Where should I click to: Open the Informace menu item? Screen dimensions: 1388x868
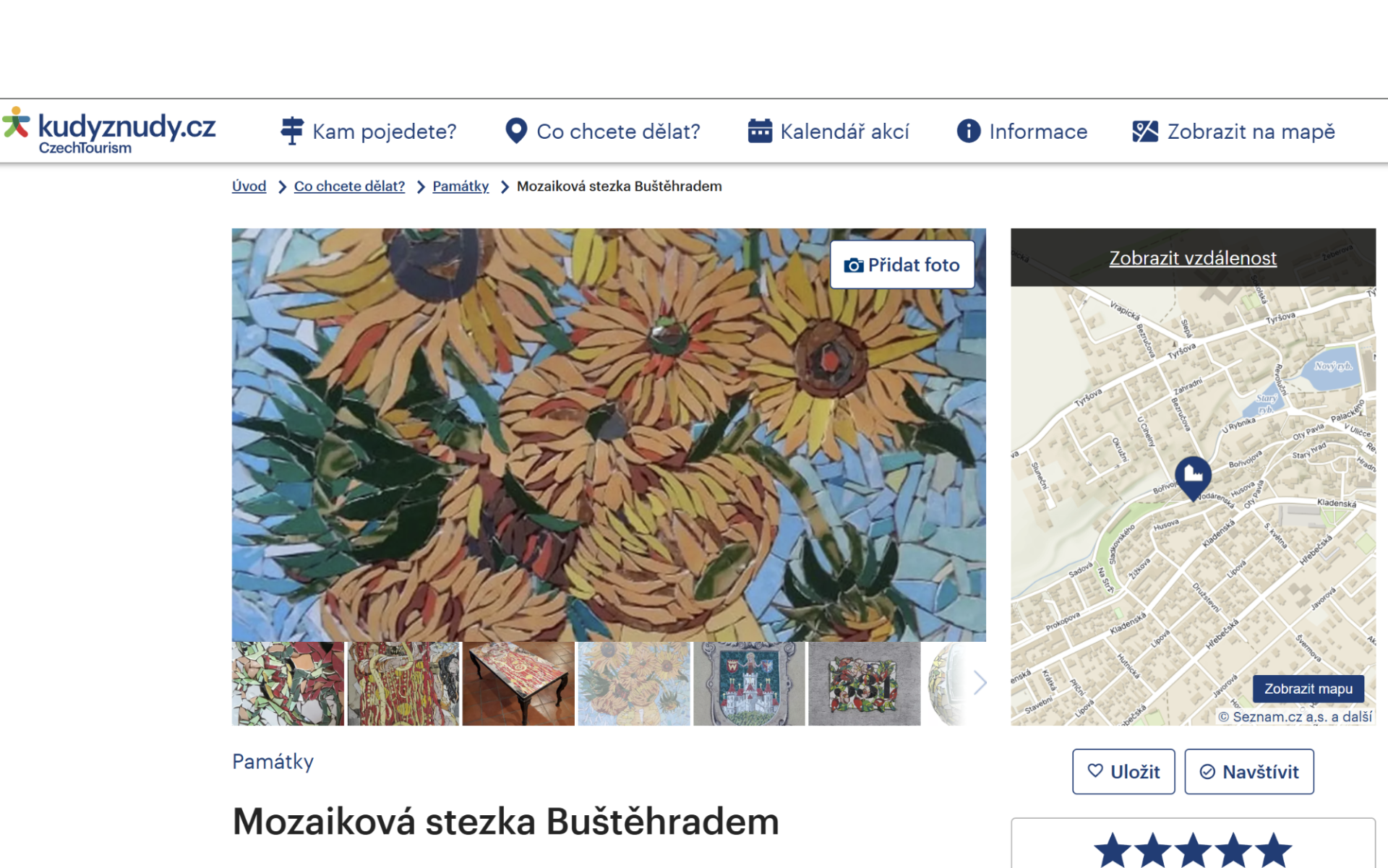coord(1022,132)
